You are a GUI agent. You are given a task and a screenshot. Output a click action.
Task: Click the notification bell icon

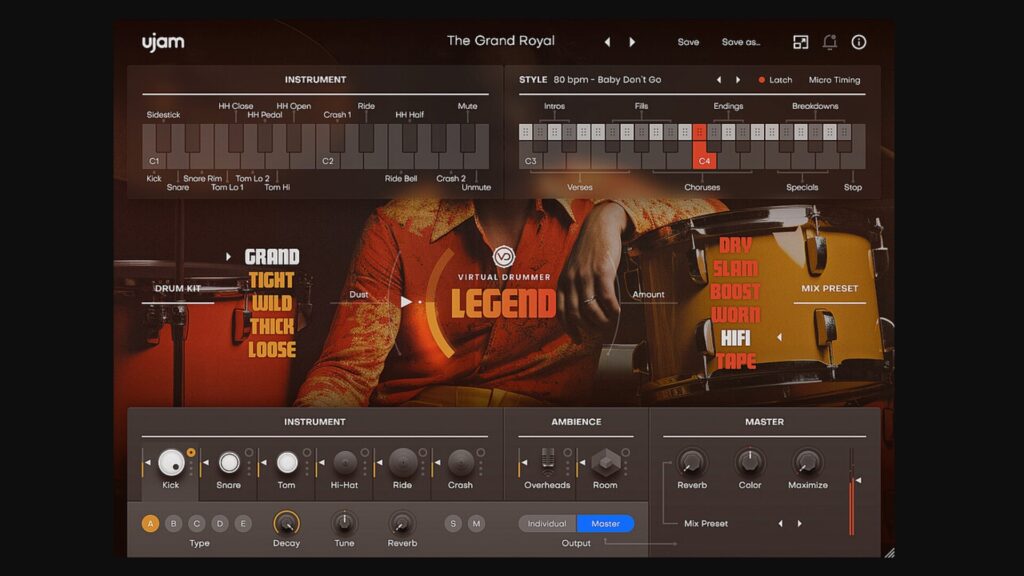click(829, 42)
